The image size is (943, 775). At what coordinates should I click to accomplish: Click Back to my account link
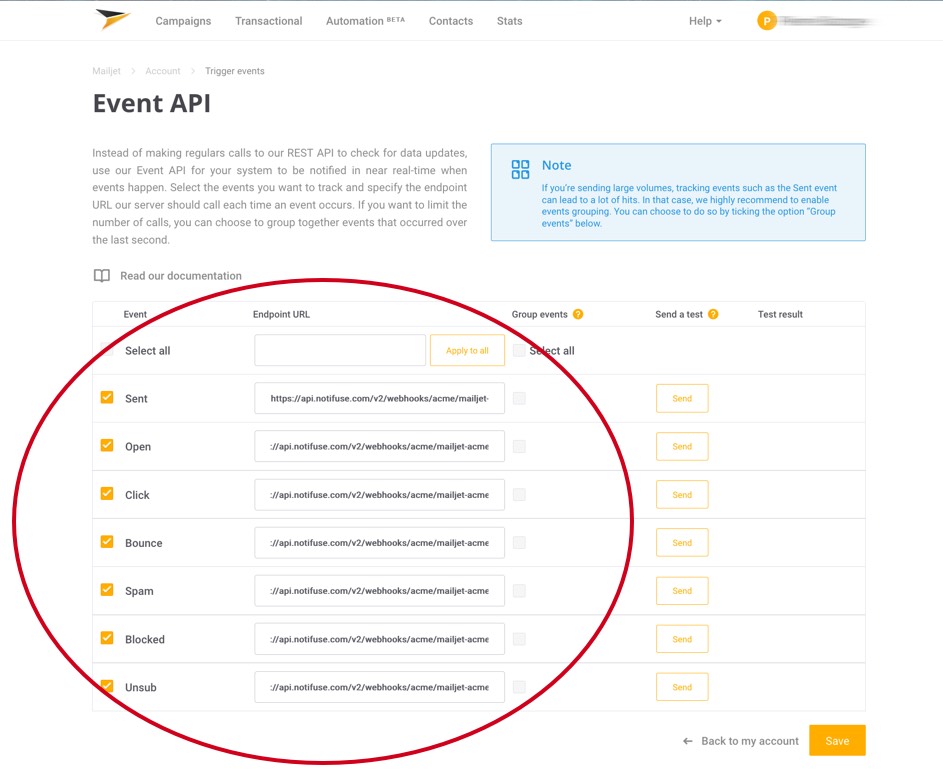pos(750,741)
